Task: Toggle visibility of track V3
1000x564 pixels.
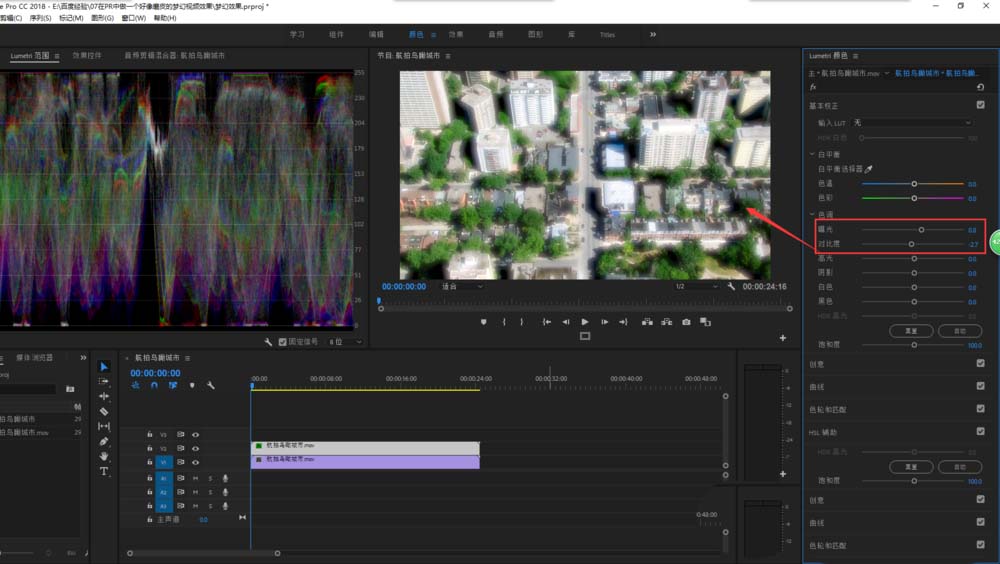Action: click(195, 434)
